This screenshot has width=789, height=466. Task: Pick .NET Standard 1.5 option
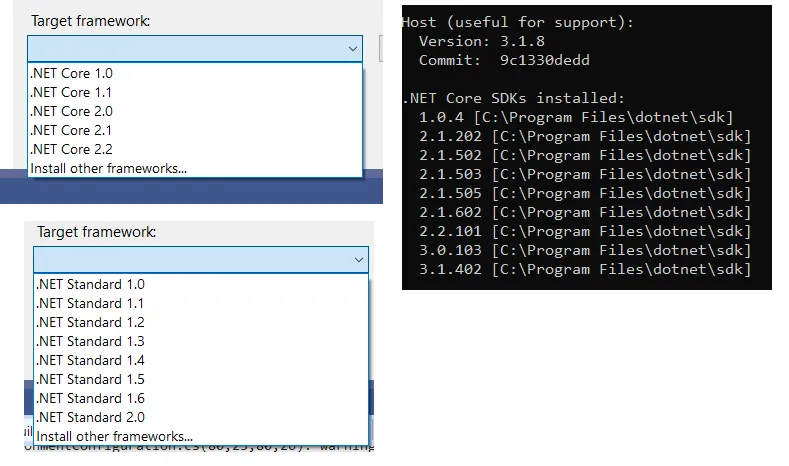[201, 379]
